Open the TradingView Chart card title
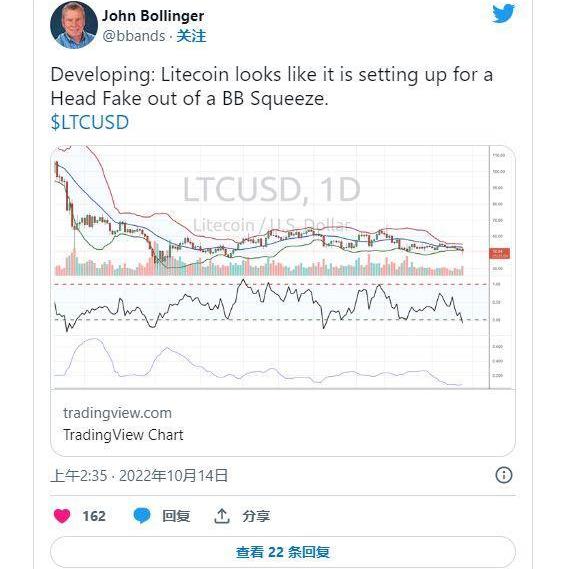Screen dimensions: 571x569 coord(123,435)
